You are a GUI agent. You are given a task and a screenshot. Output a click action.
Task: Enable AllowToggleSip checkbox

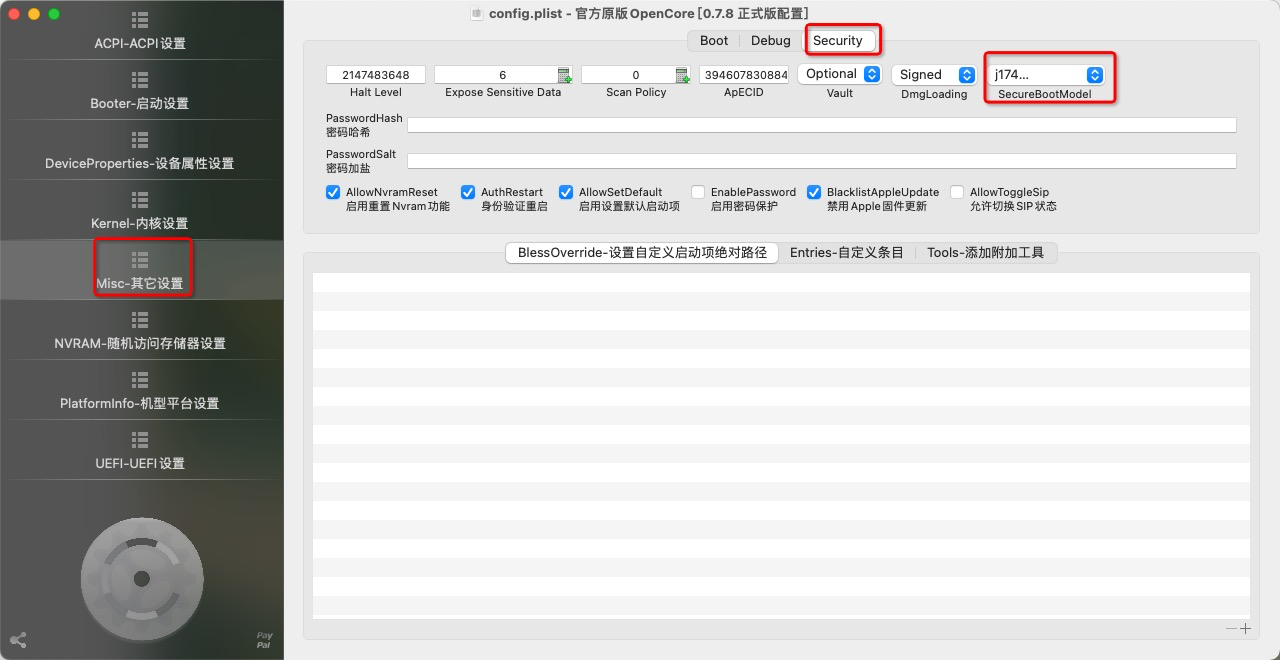[957, 192]
